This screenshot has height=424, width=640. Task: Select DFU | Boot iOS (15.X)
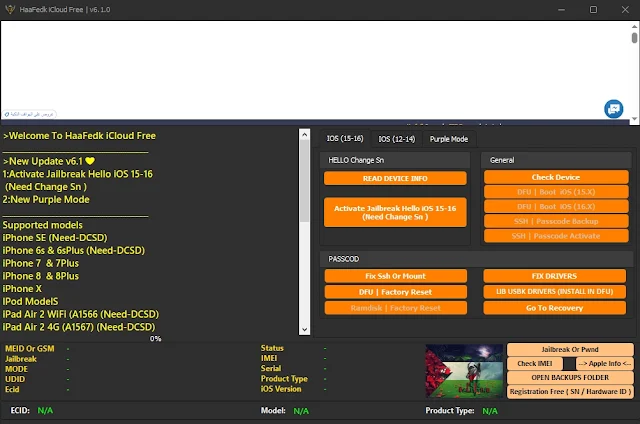point(556,192)
